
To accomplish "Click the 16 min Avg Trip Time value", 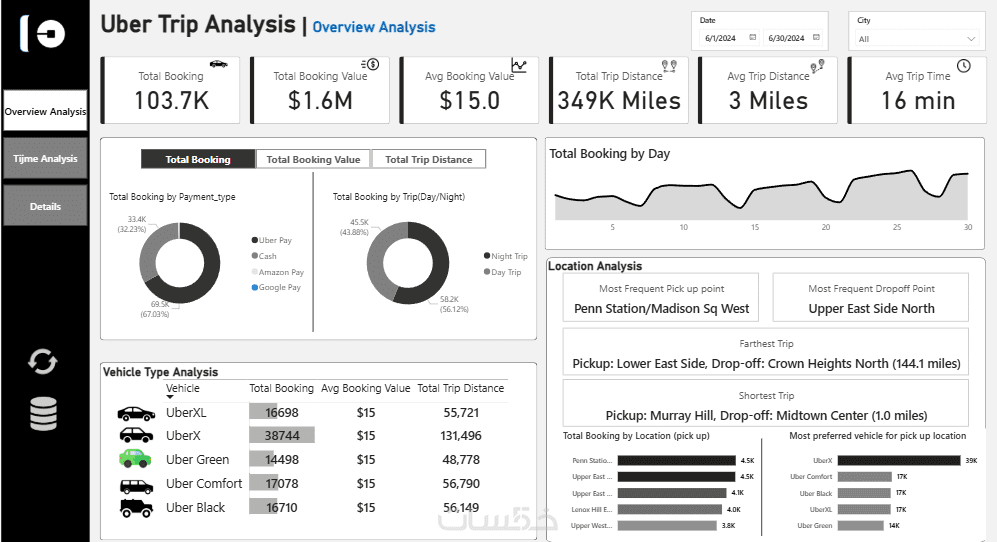I will 918,101.
